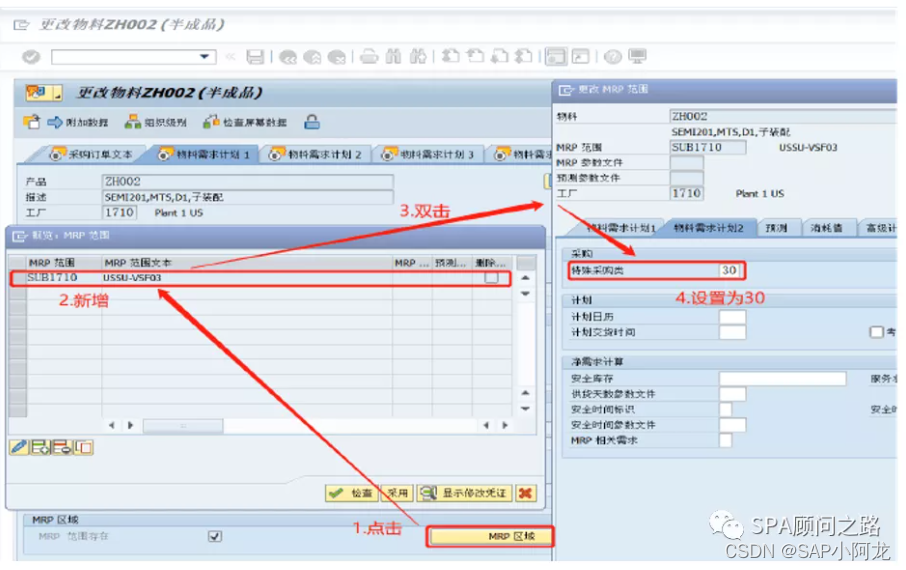Click the 显示修改凭证 button
The height and width of the screenshot is (570, 906).
[x=465, y=493]
